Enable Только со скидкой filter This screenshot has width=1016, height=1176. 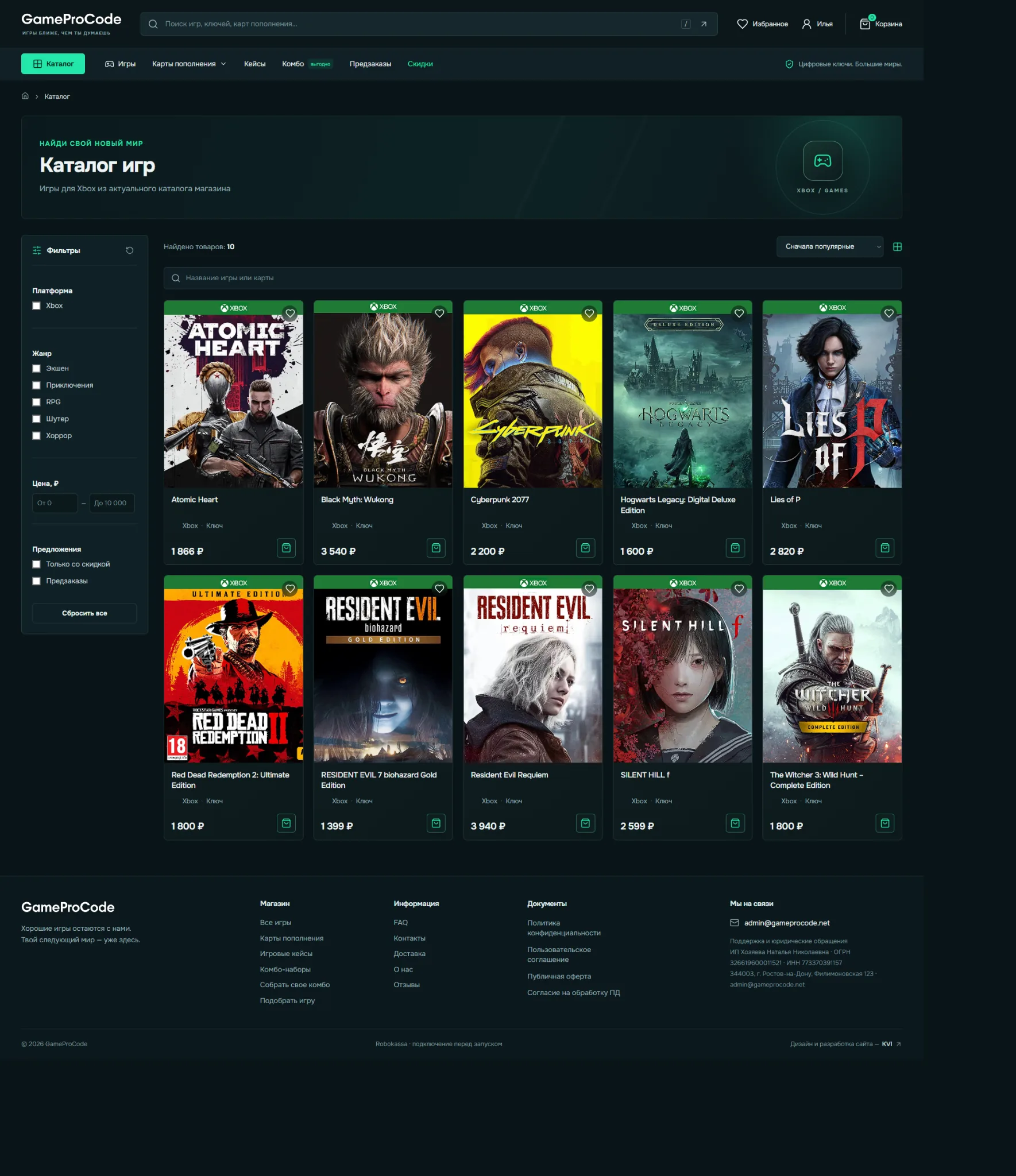[x=36, y=564]
